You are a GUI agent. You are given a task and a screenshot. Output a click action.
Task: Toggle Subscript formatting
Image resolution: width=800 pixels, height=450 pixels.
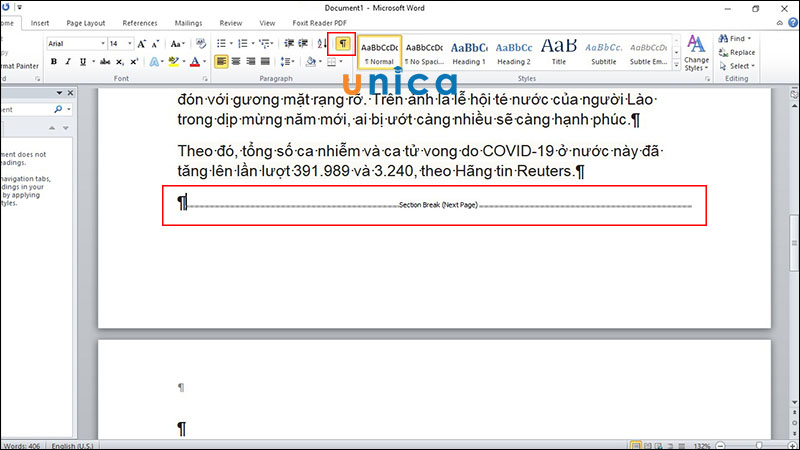point(119,62)
